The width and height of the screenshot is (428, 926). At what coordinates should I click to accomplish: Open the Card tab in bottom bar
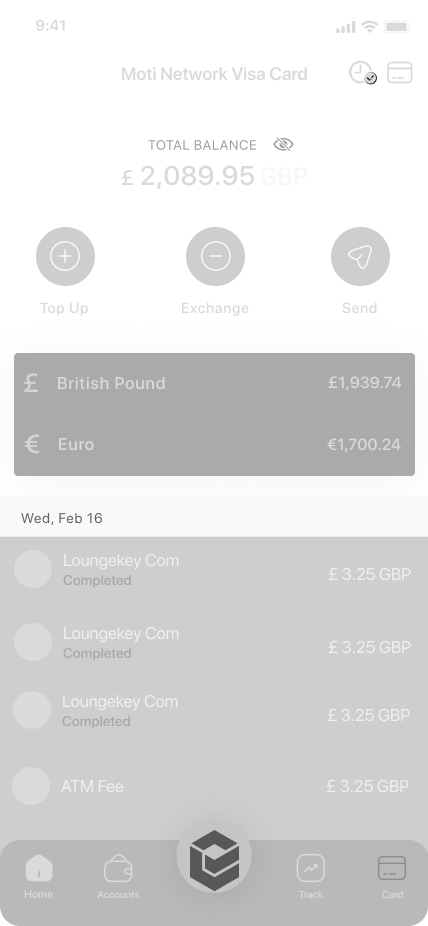[392, 877]
